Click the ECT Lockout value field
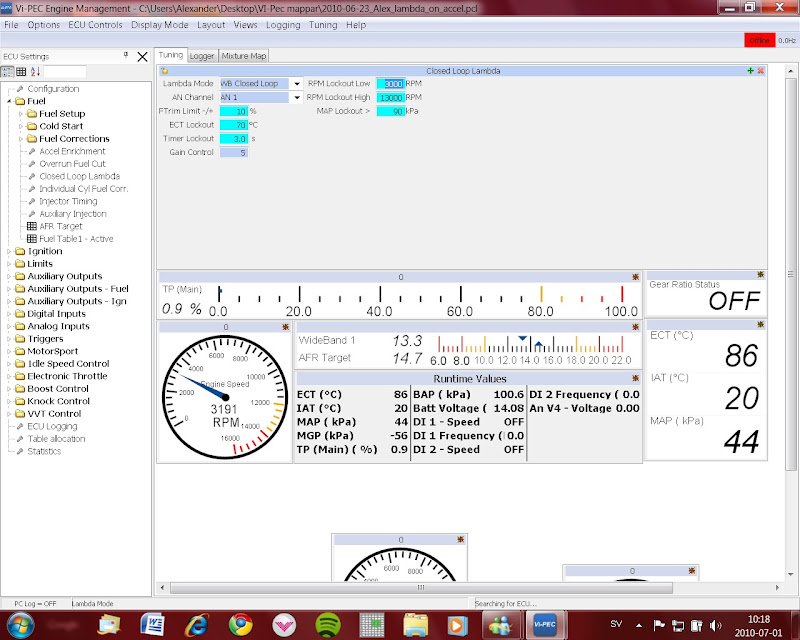800x640 pixels. [x=234, y=125]
